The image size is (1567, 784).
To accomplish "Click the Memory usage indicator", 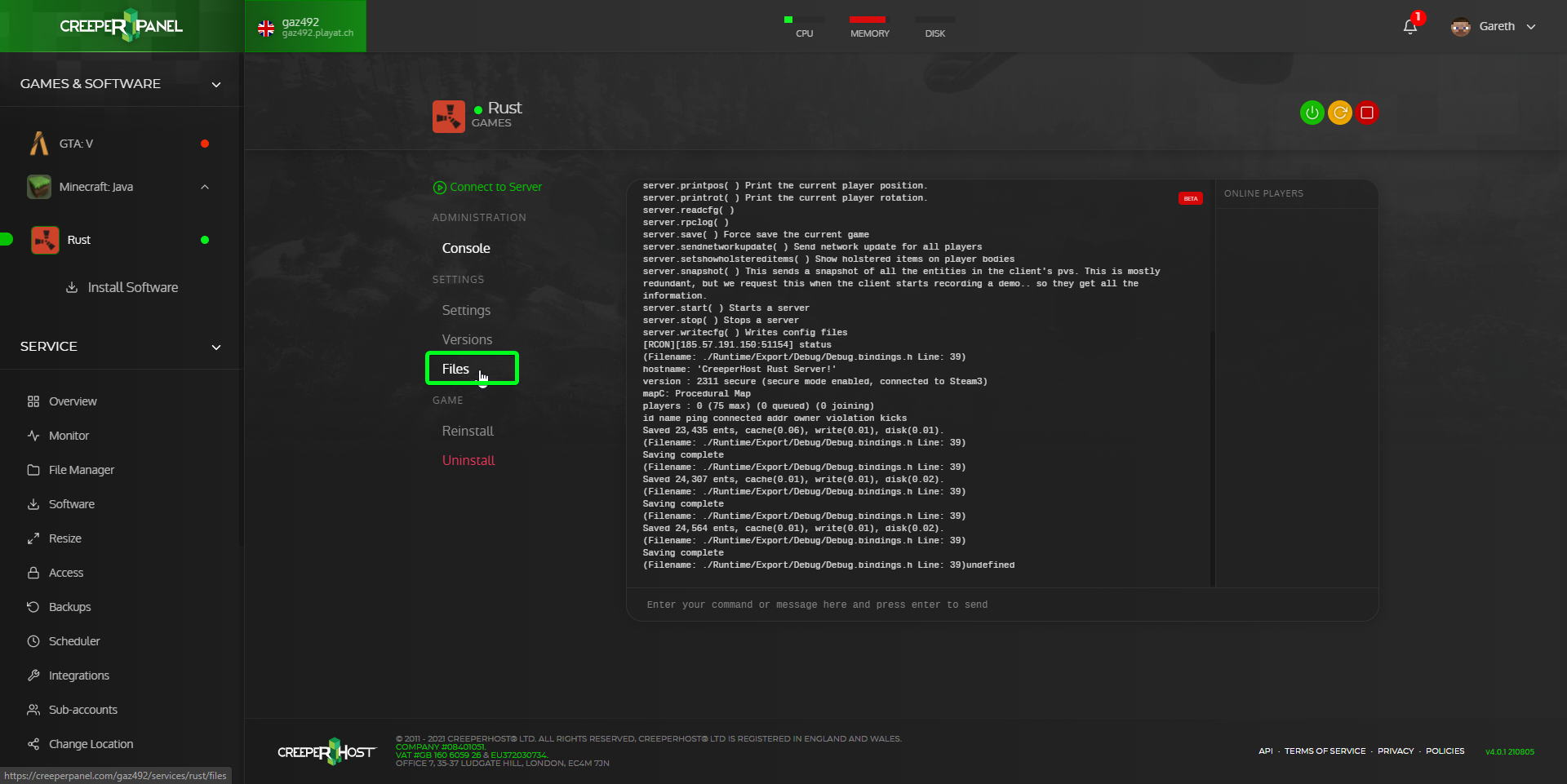I will tap(869, 26).
